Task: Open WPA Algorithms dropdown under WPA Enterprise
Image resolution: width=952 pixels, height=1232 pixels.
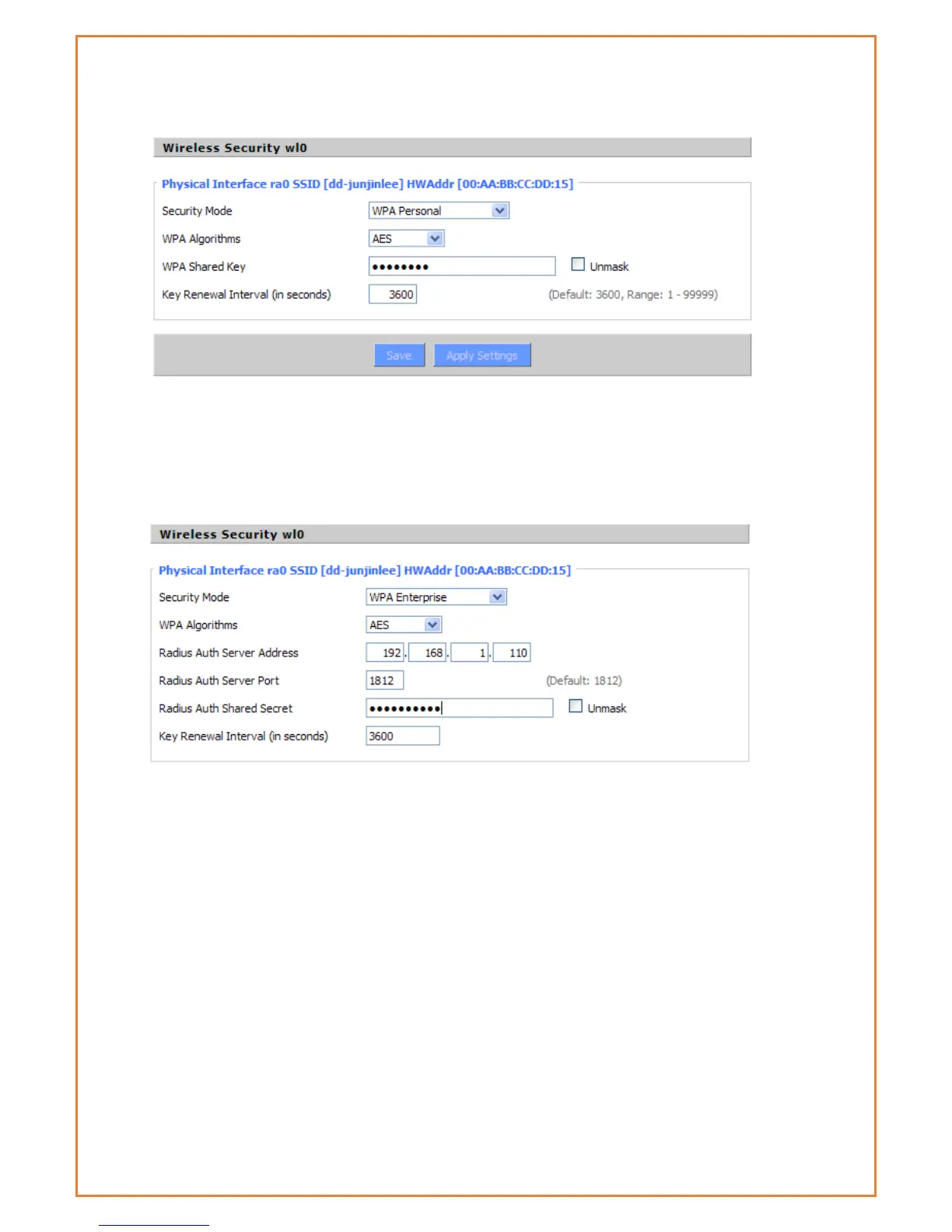Action: [x=404, y=625]
